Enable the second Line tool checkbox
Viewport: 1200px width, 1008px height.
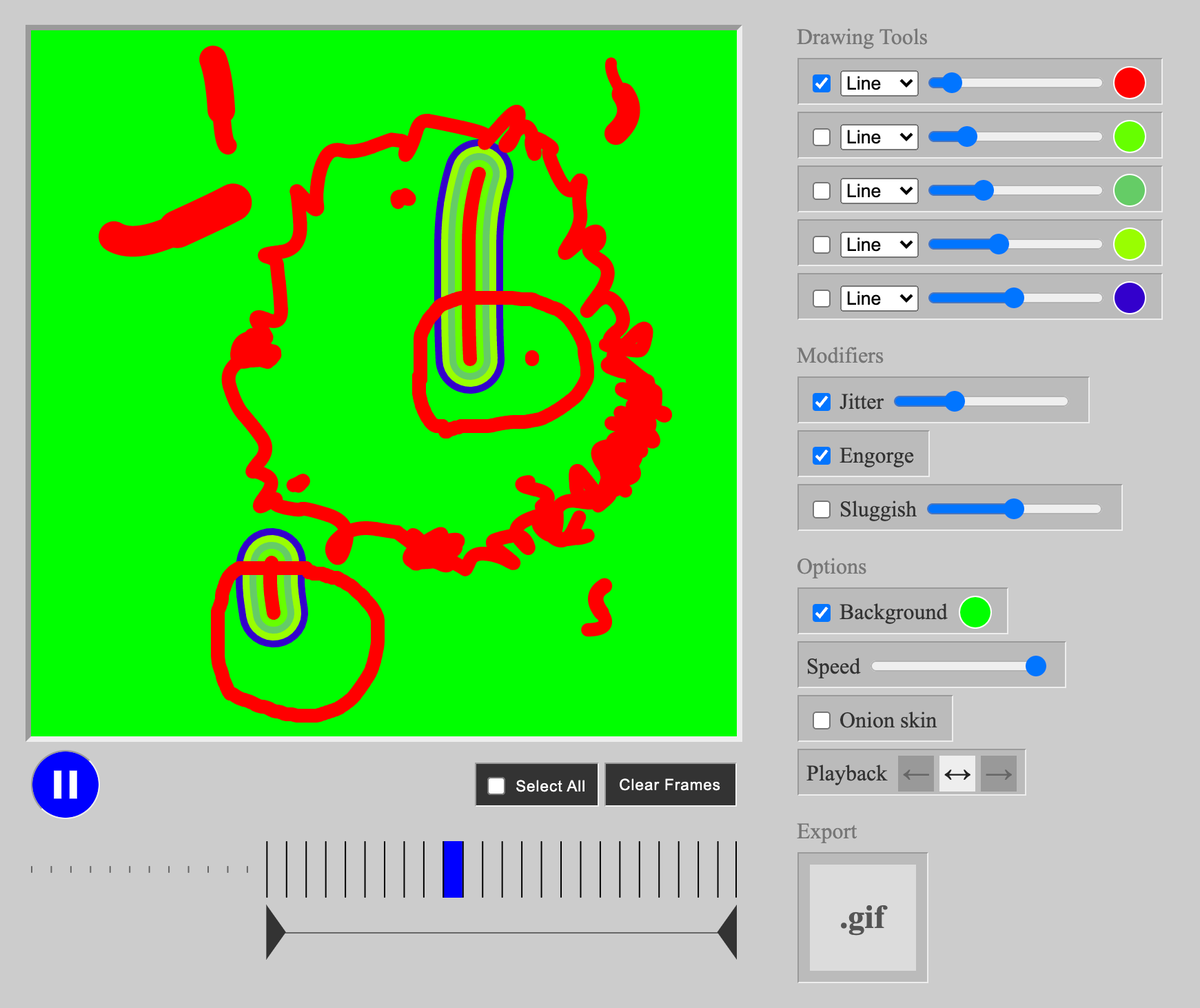click(822, 137)
